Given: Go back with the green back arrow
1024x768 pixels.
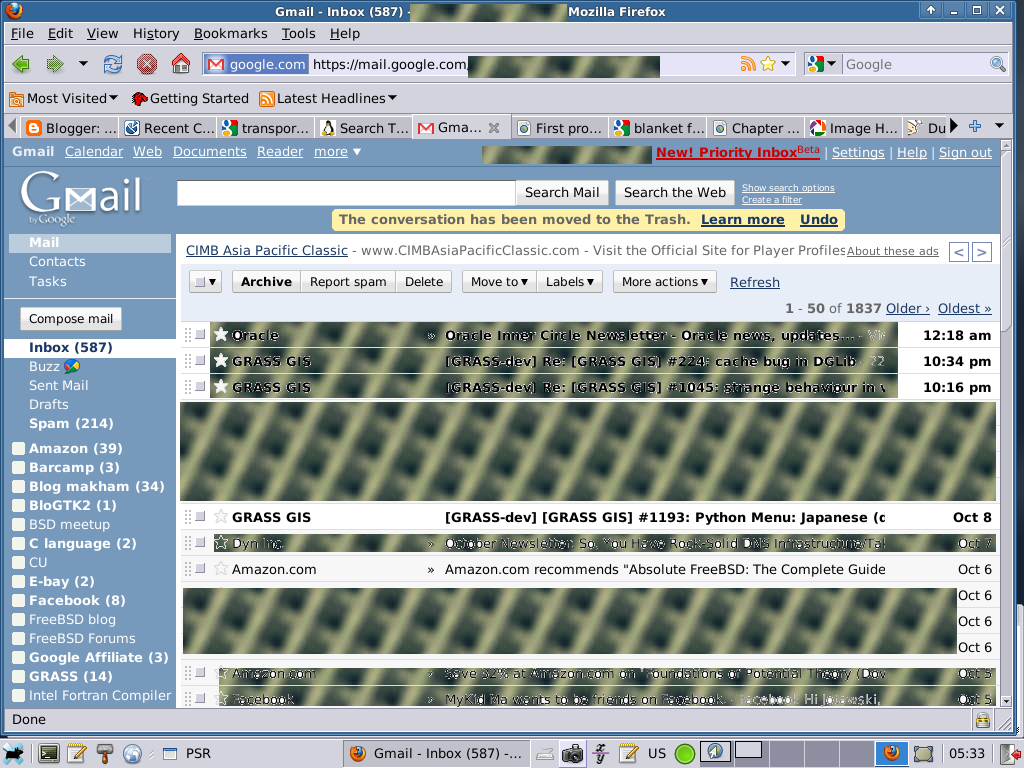Looking at the screenshot, I should tap(21, 64).
